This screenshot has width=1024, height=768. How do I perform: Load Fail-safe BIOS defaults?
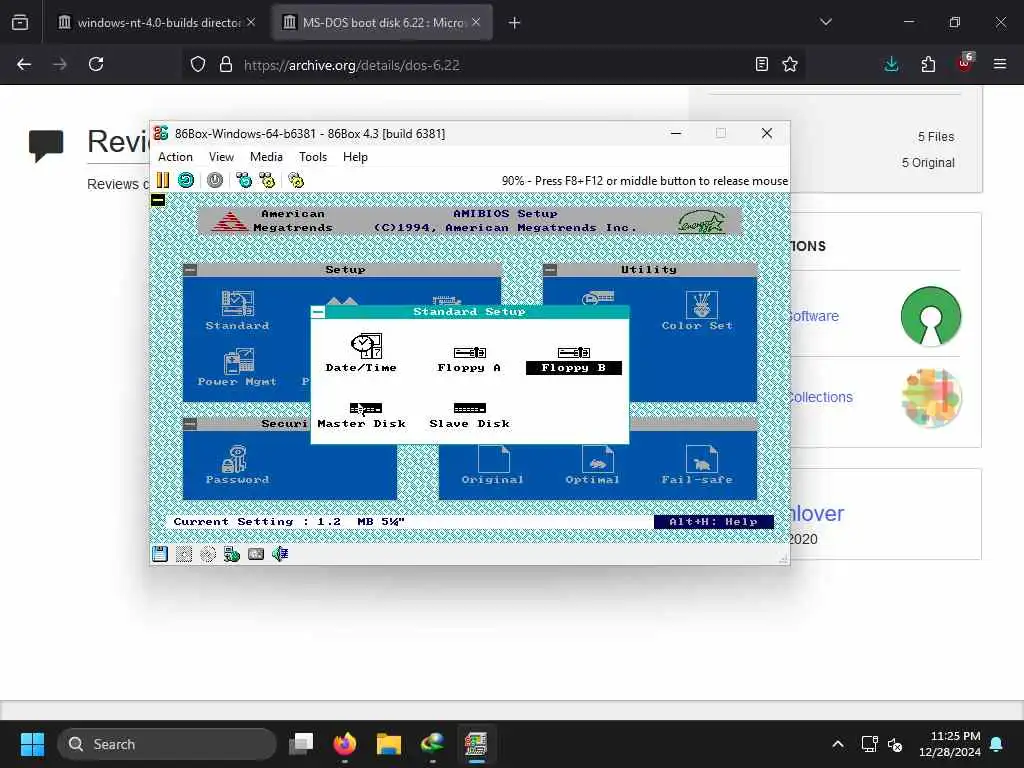click(x=697, y=465)
